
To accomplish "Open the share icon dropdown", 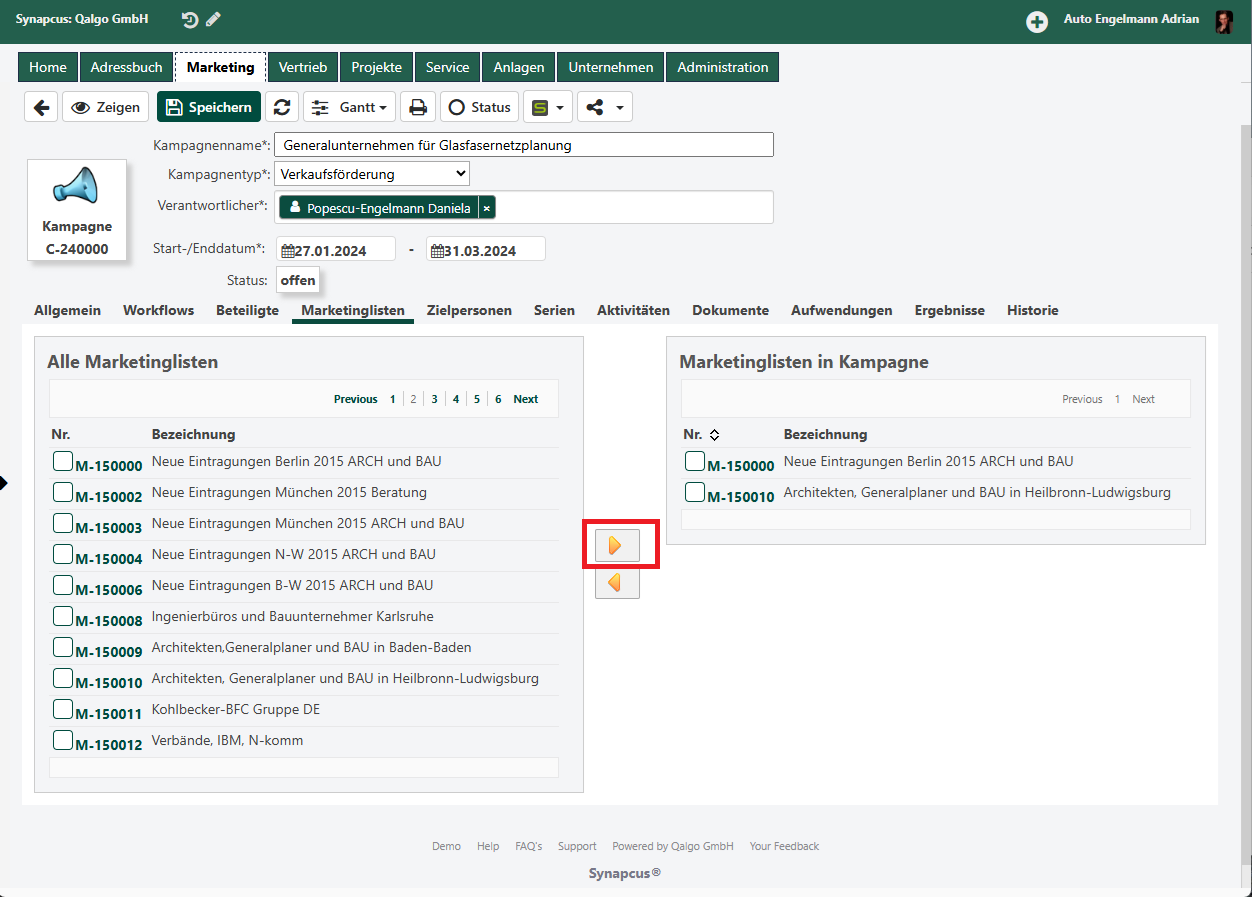I will coord(604,107).
